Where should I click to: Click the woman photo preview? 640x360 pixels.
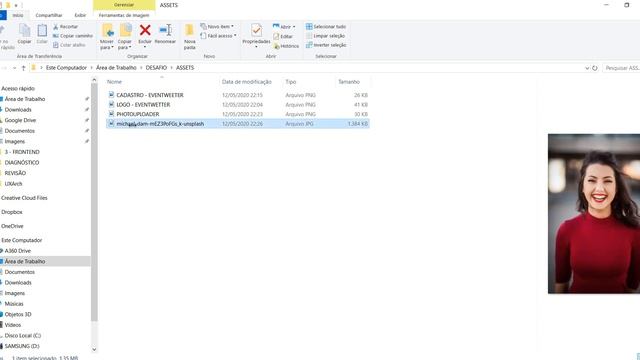(x=594, y=213)
